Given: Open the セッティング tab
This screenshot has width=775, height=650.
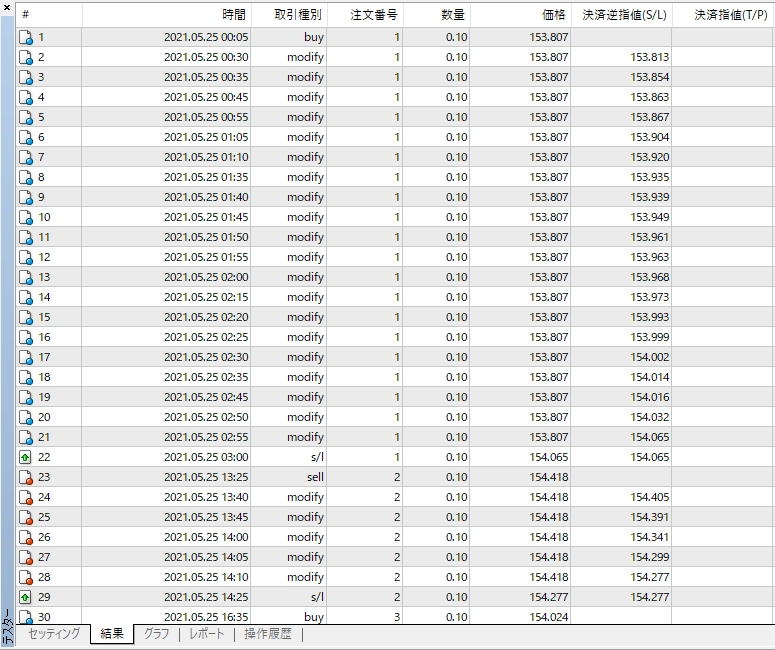Looking at the screenshot, I should click(x=54, y=634).
